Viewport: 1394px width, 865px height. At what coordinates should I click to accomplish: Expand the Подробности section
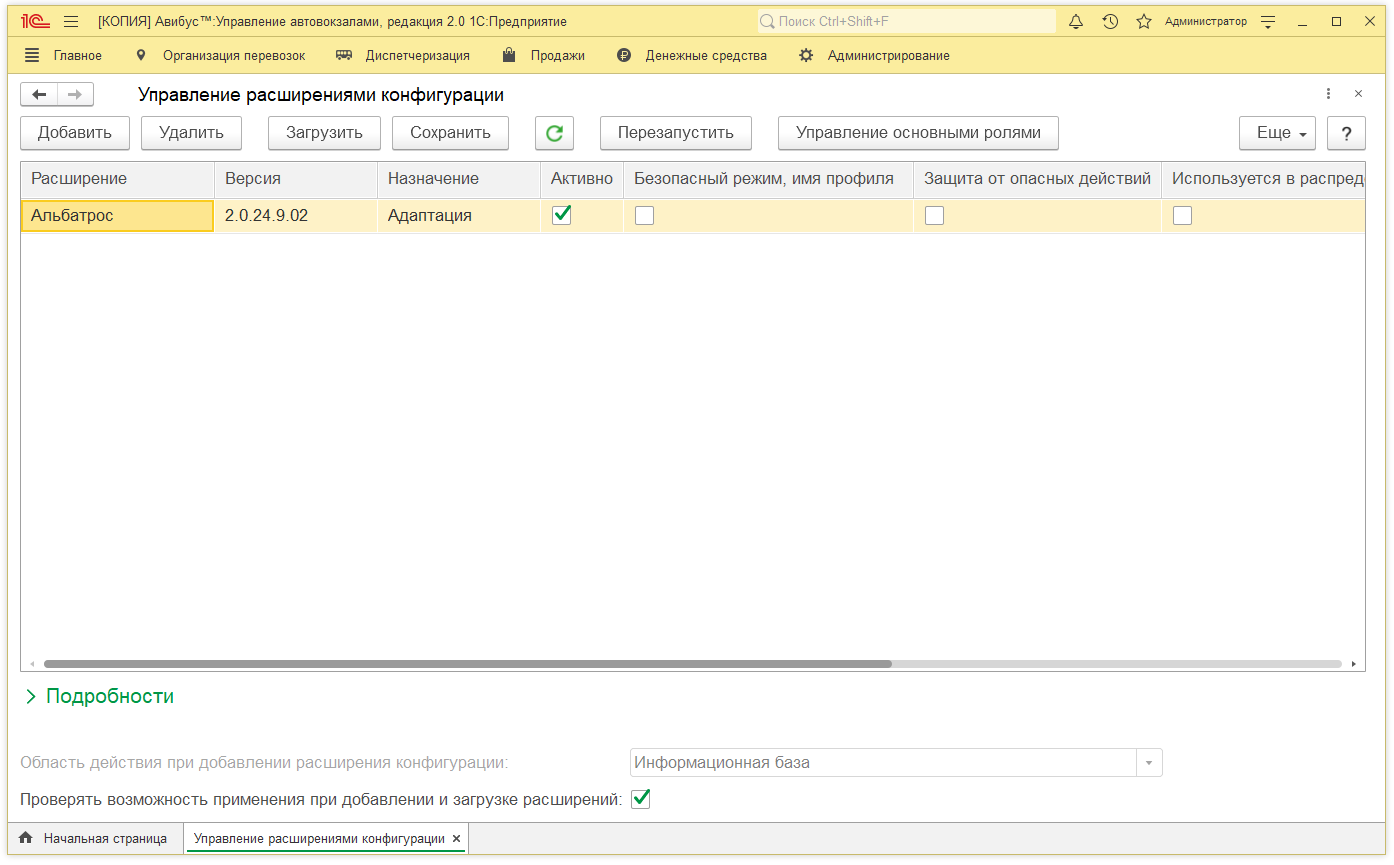pos(98,696)
